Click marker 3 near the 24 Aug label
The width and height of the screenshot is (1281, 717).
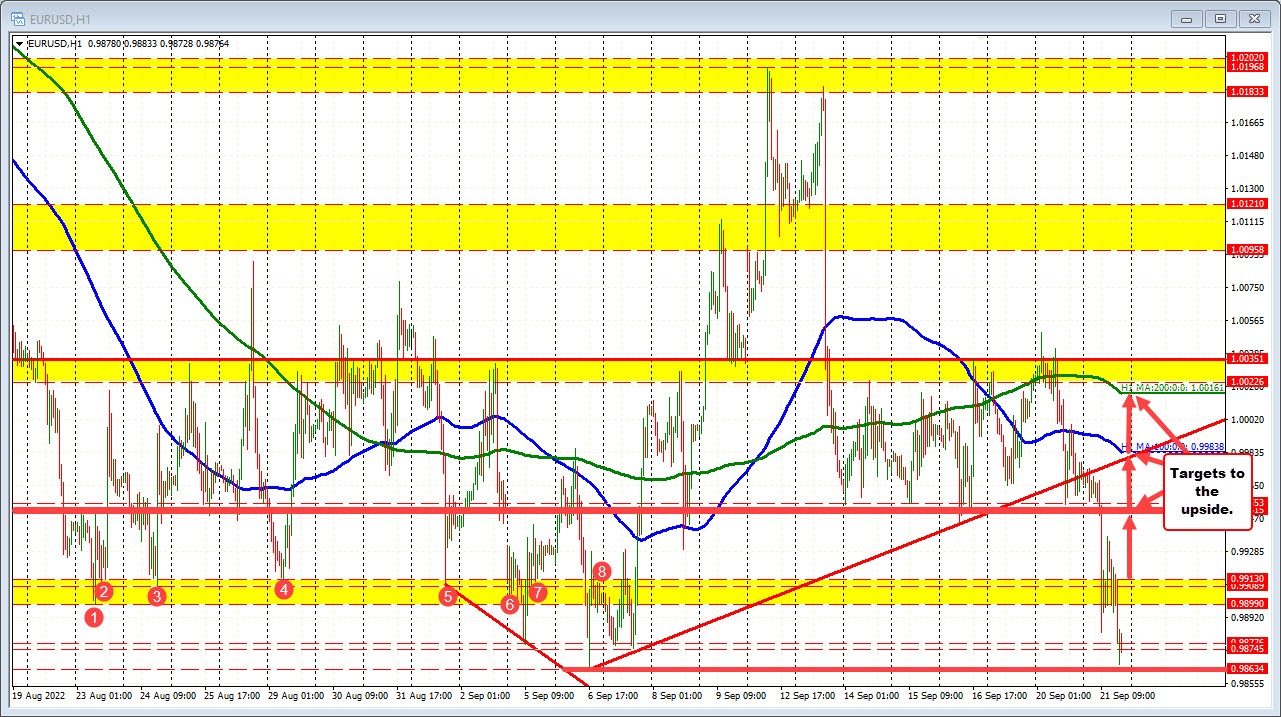coord(155,596)
